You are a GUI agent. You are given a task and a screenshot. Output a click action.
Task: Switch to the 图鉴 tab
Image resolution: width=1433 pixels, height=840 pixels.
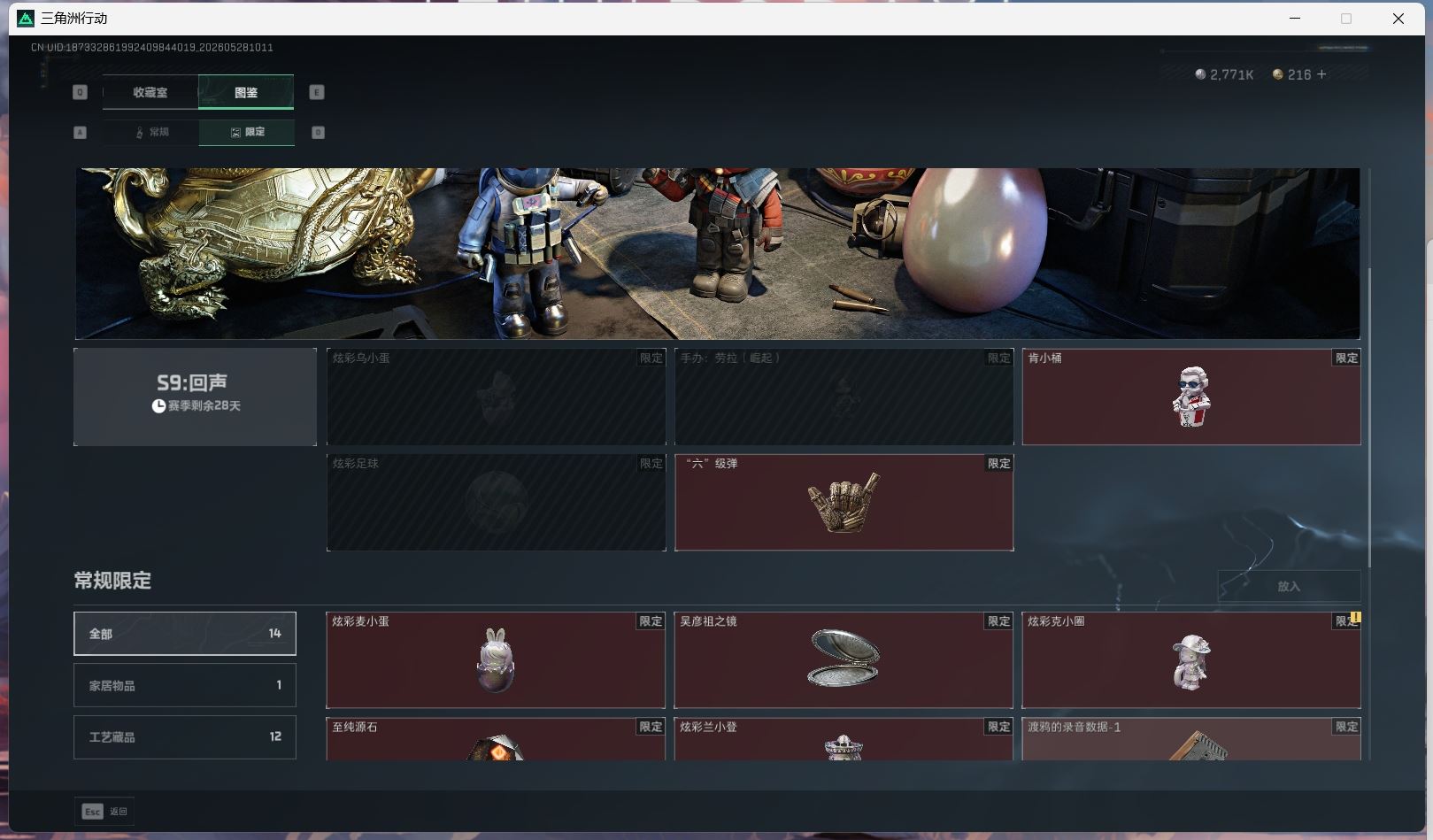[x=246, y=92]
